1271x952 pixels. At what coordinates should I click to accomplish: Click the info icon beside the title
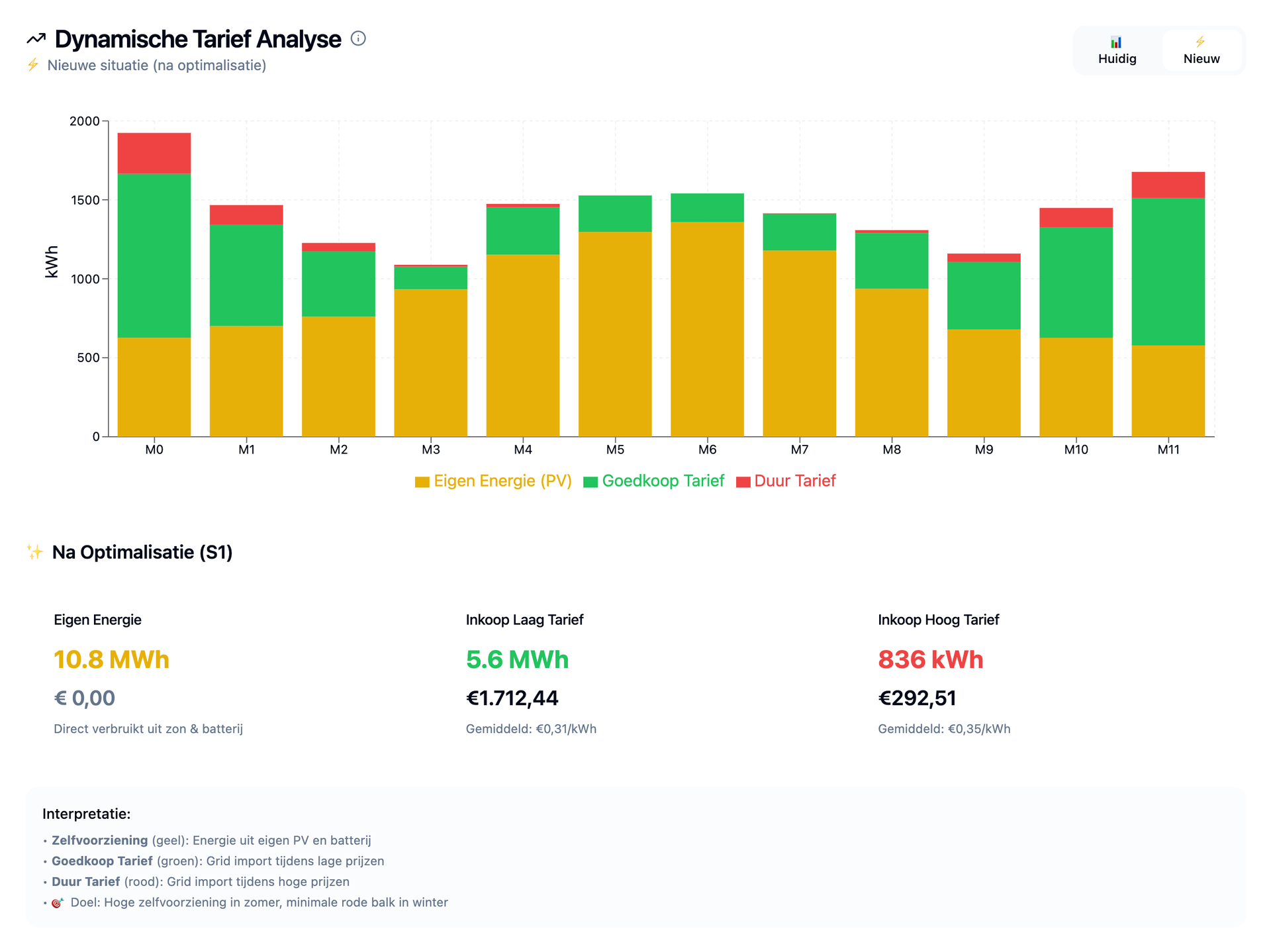click(x=358, y=38)
